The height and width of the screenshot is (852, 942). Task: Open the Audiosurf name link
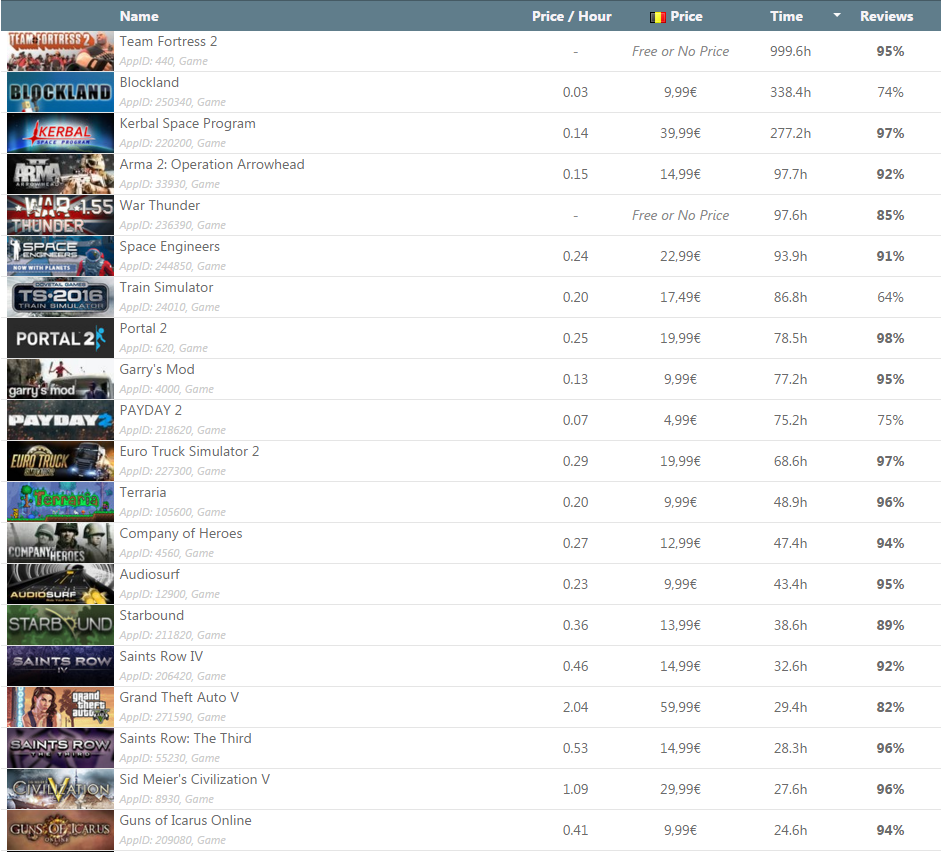[150, 574]
